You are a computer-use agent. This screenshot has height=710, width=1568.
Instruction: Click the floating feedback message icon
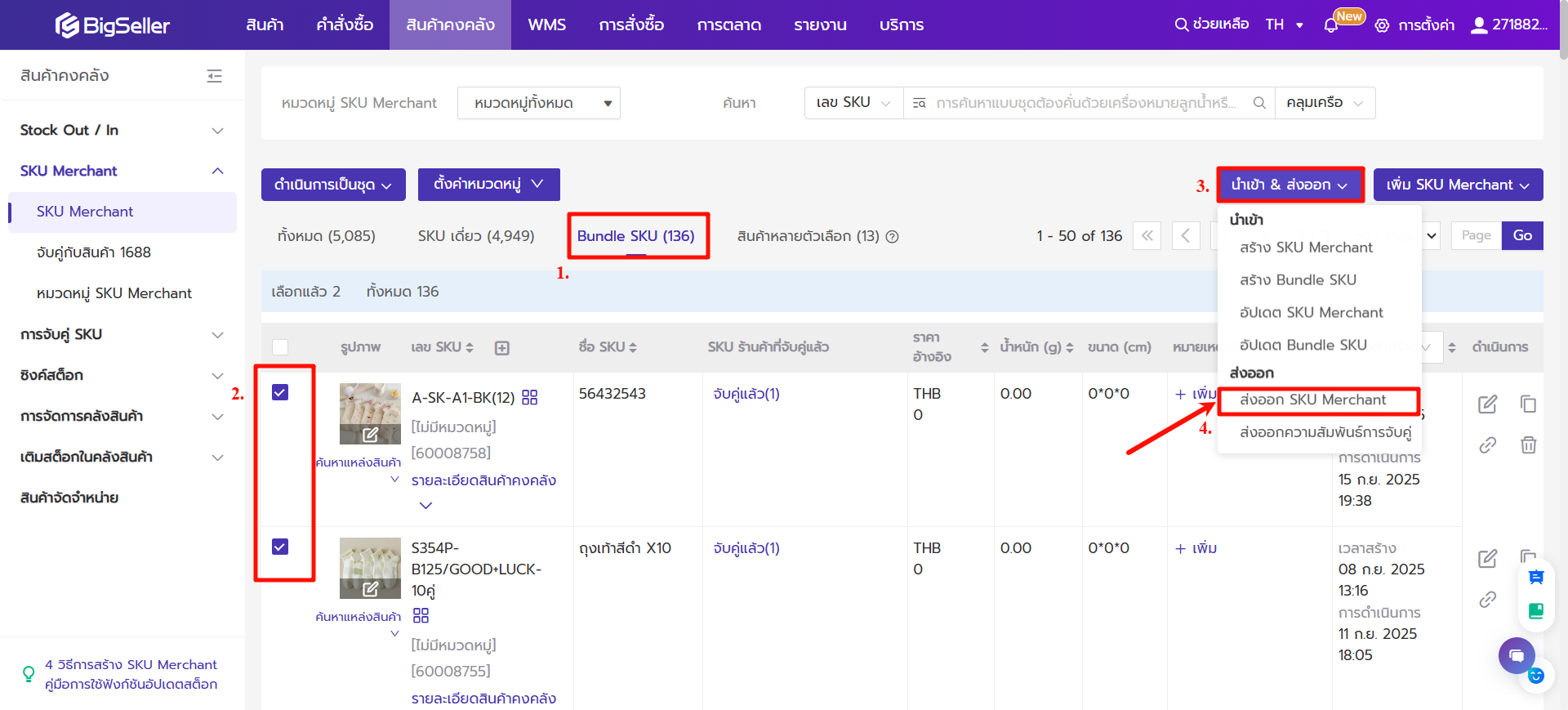click(1536, 578)
